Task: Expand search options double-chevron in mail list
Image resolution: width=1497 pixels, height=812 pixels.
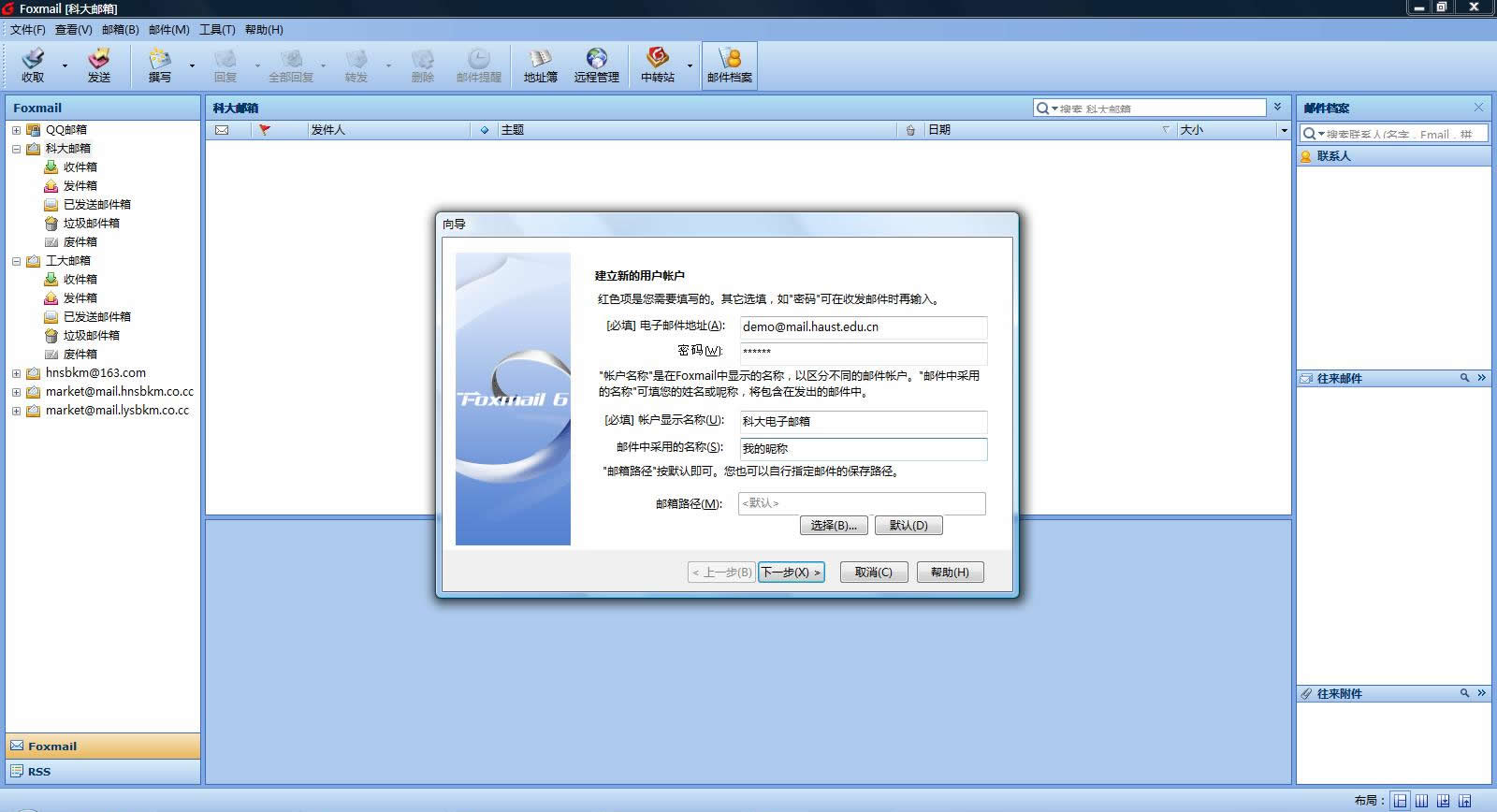Action: pyautogui.click(x=1277, y=108)
